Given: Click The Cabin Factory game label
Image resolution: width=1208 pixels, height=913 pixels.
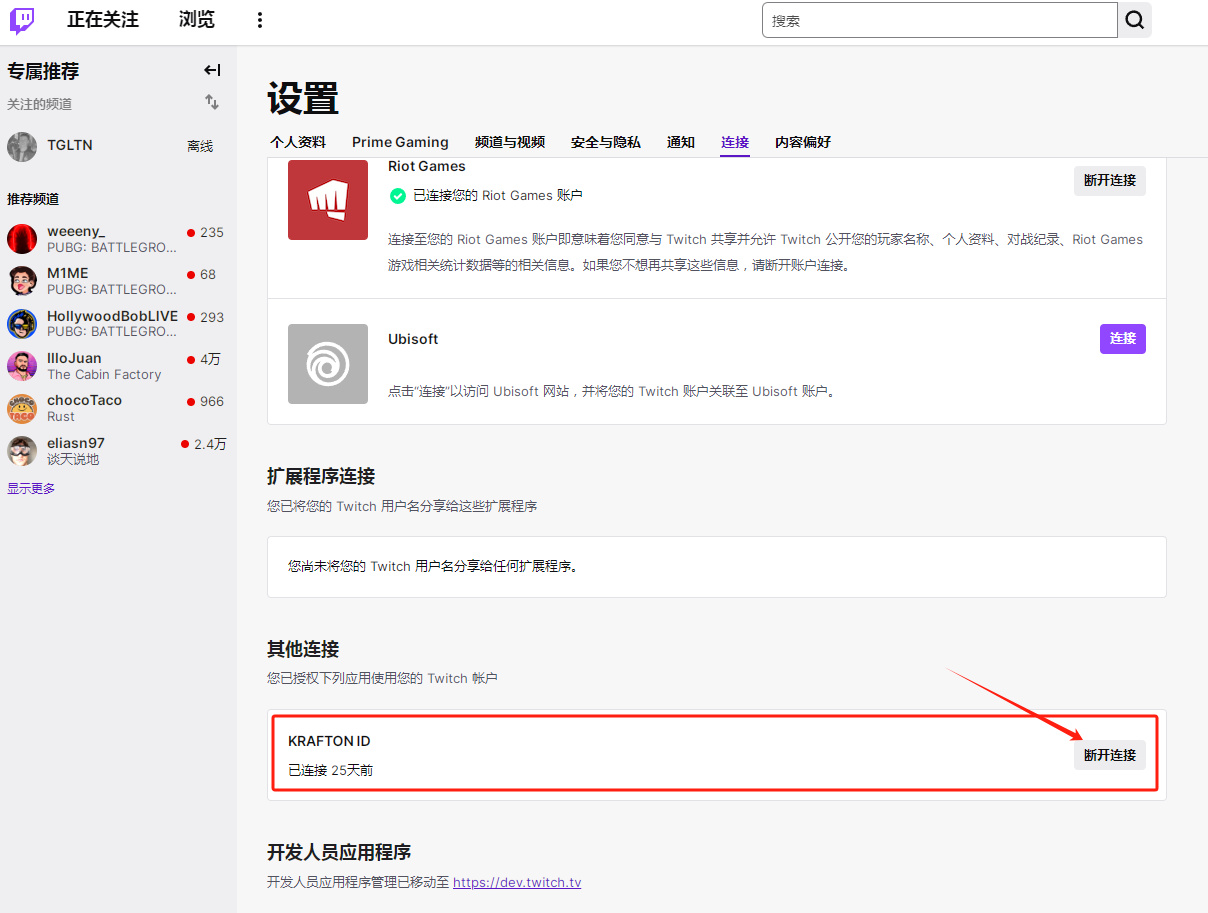Looking at the screenshot, I should click(104, 375).
